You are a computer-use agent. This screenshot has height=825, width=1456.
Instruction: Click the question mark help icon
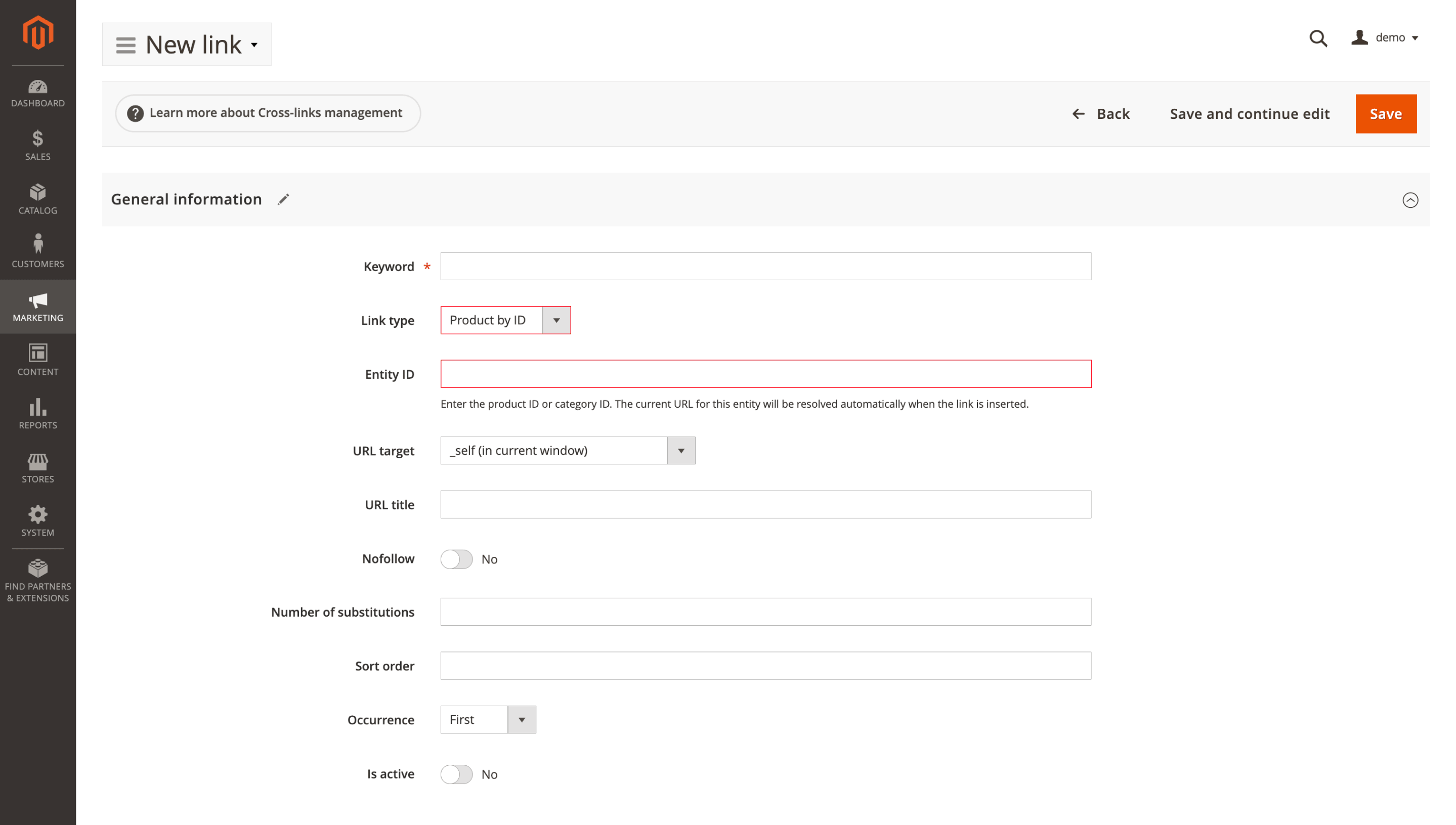pyautogui.click(x=136, y=113)
